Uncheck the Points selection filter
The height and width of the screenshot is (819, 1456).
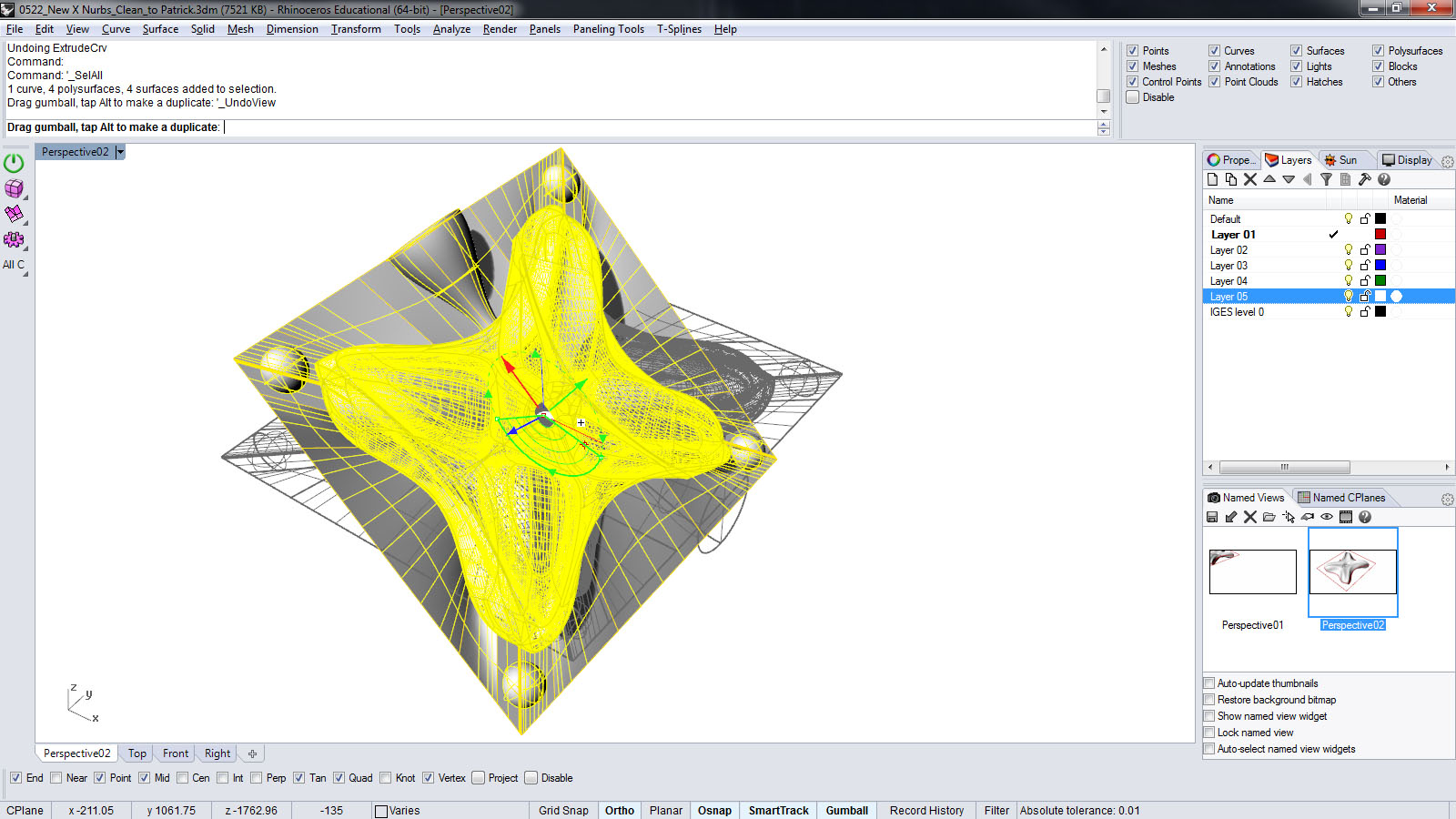pos(1133,51)
